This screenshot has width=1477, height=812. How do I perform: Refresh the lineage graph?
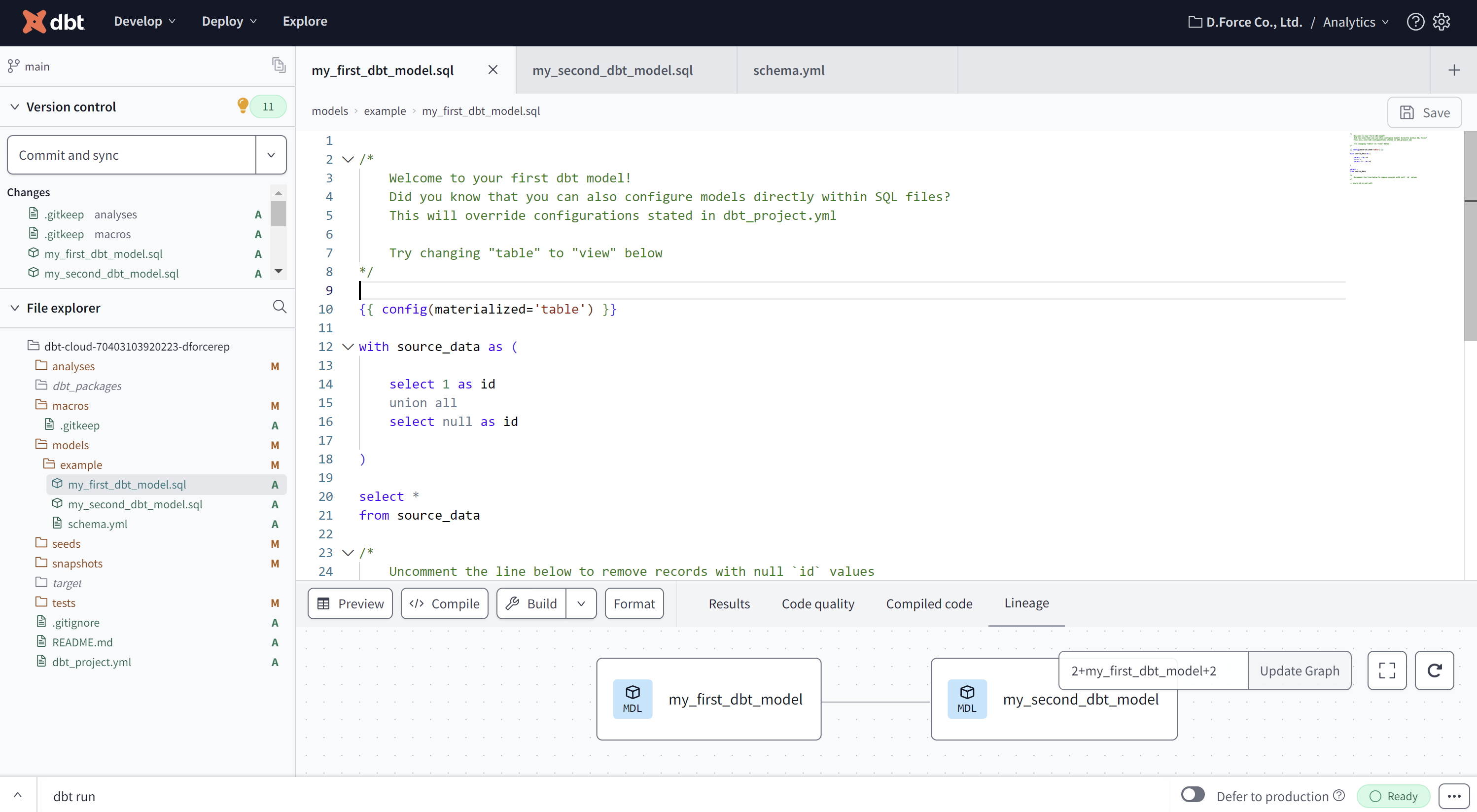1435,671
